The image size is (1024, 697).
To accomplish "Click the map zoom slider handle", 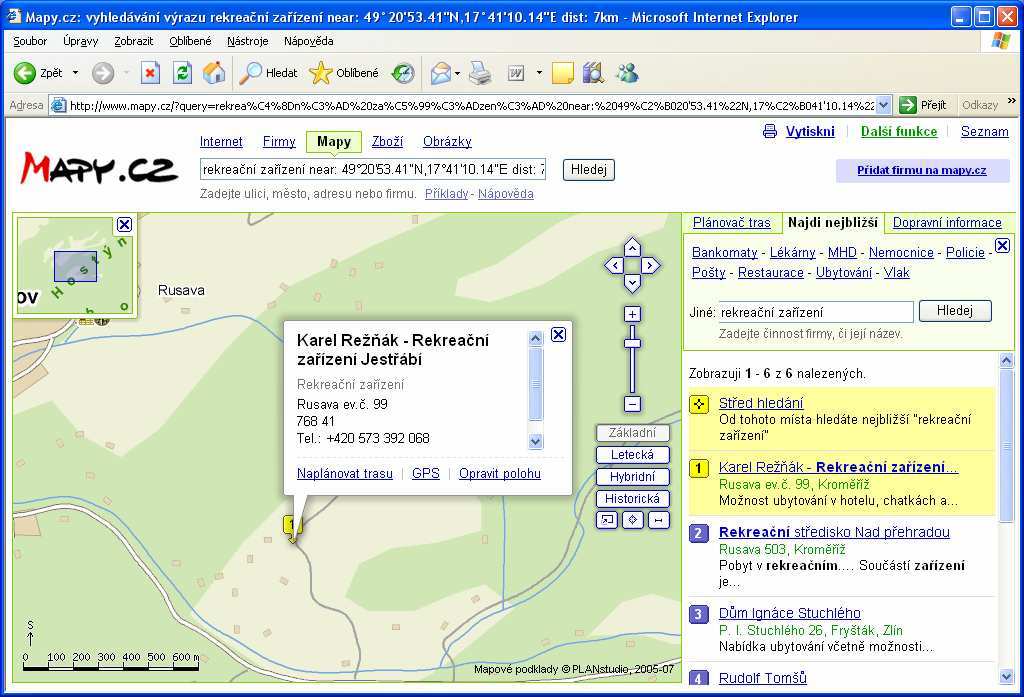I will 632,344.
